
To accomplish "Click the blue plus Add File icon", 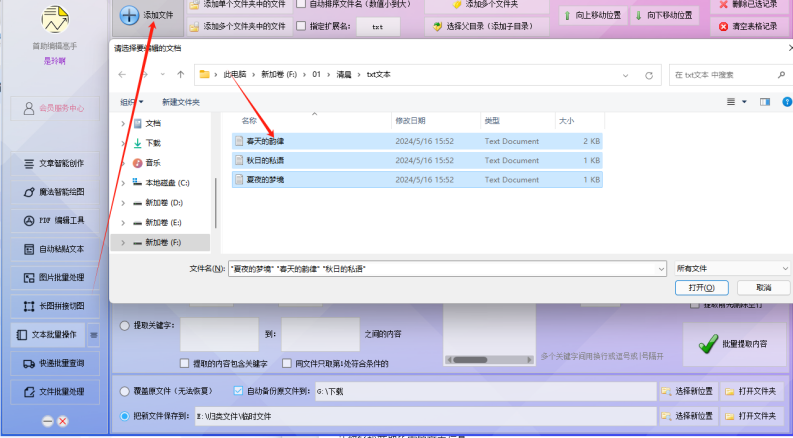I will point(129,16).
